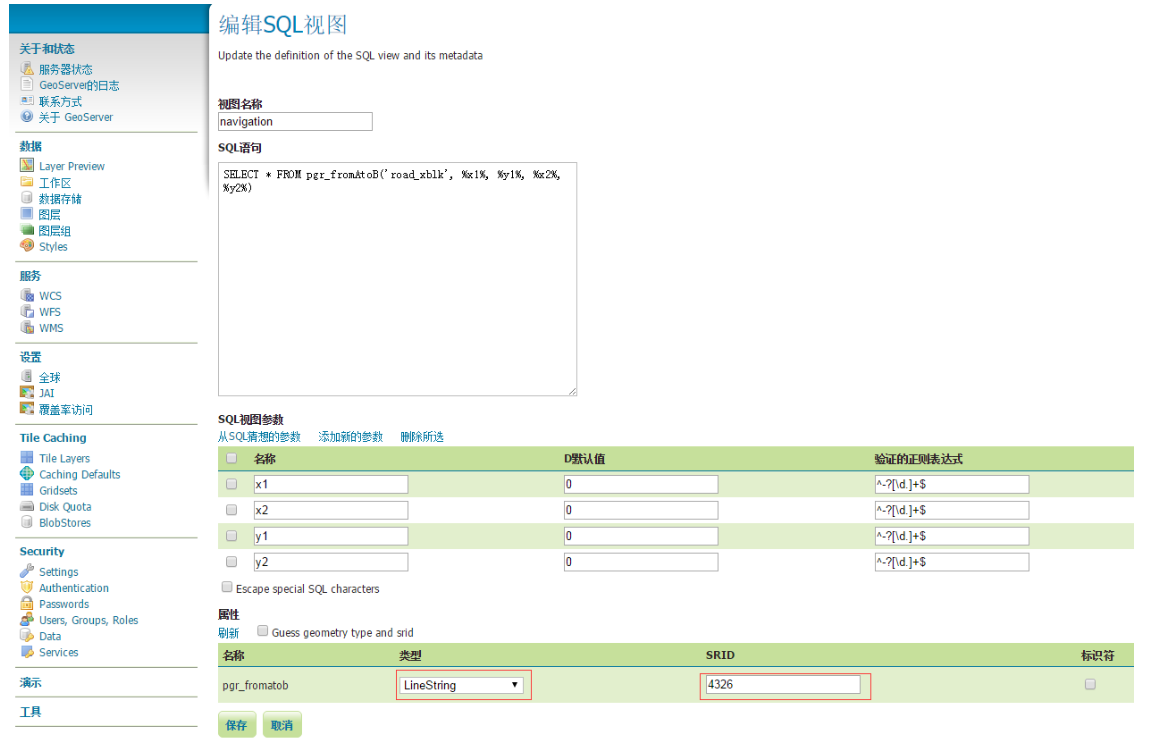Click the 保存 button to save
The width and height of the screenshot is (1162, 749).
(x=236, y=723)
